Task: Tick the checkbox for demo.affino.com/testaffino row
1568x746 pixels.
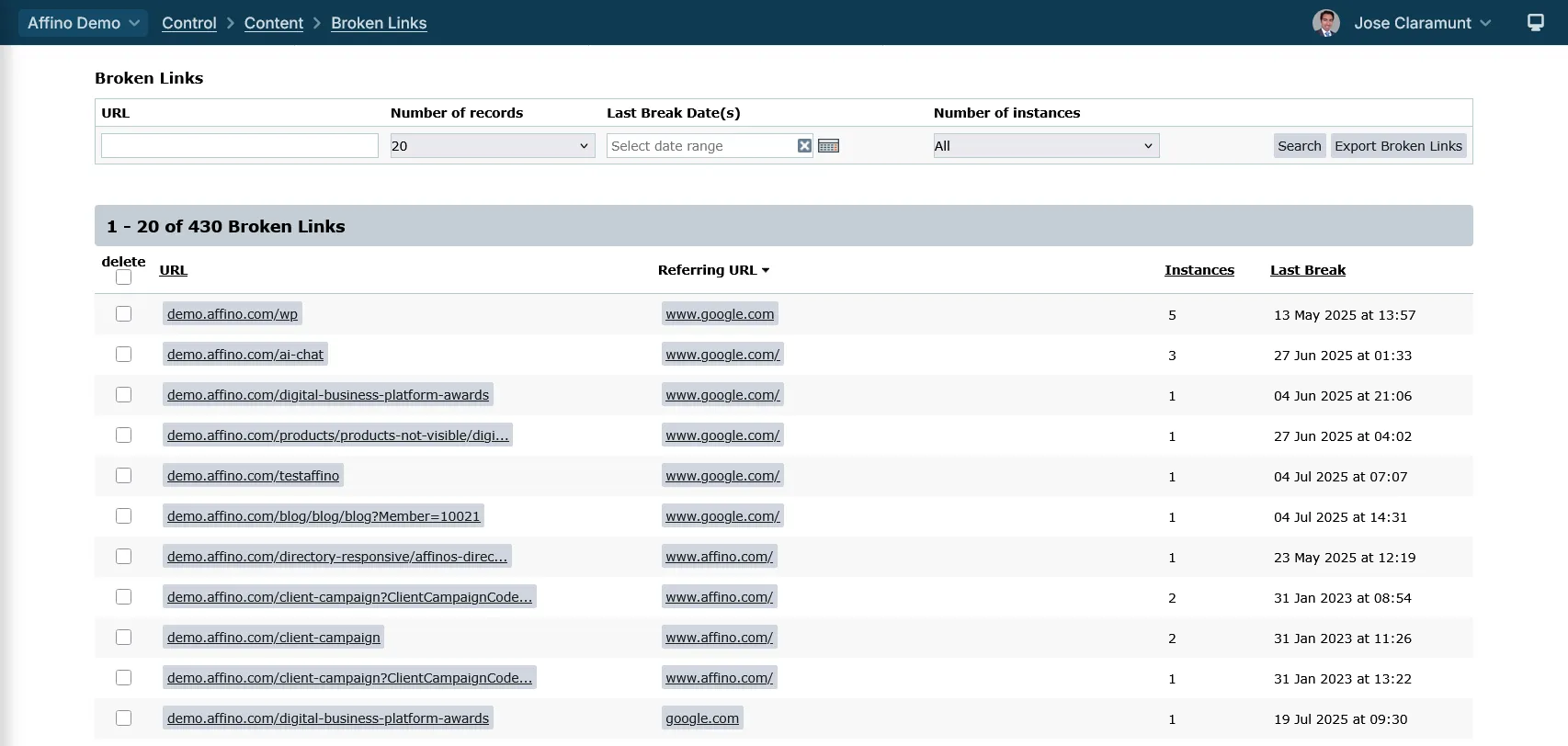Action: point(124,476)
